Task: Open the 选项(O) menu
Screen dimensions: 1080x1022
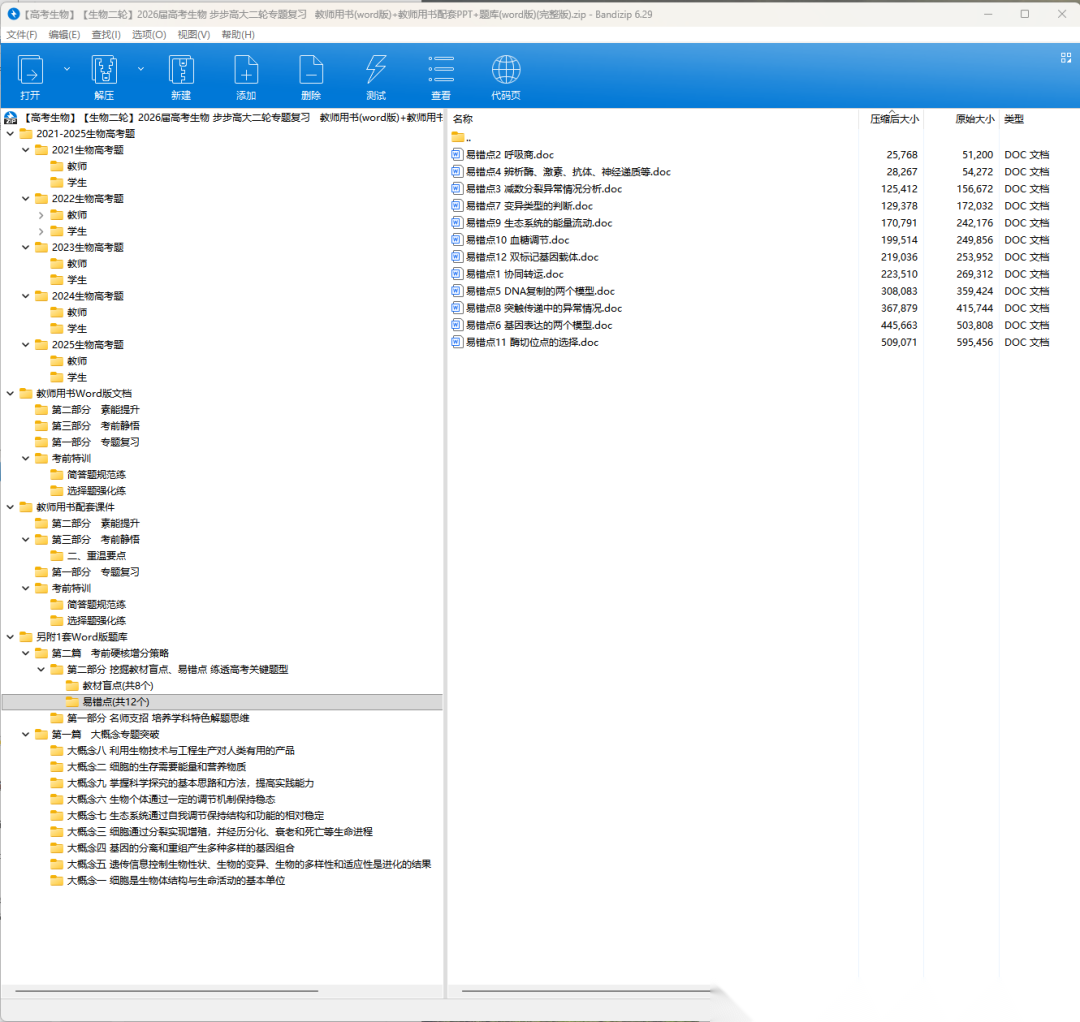Action: coord(149,34)
